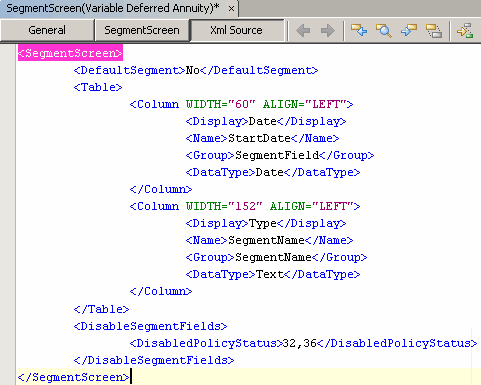Click the ALIGN="LEFT" attribute of the WIDTH 152 column
Image resolution: width=481 pixels, height=385 pixels.
(x=312, y=206)
